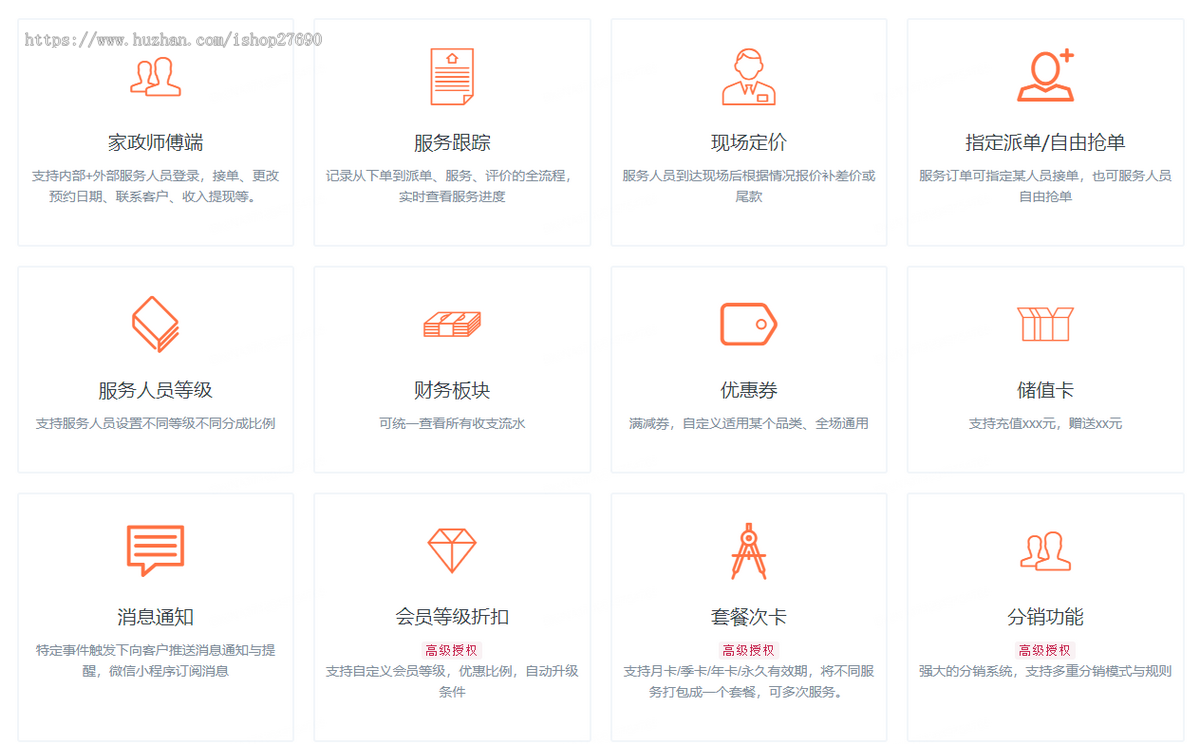Click description starting 记录从下单到派单
The image size is (1200, 744).
(x=452, y=186)
